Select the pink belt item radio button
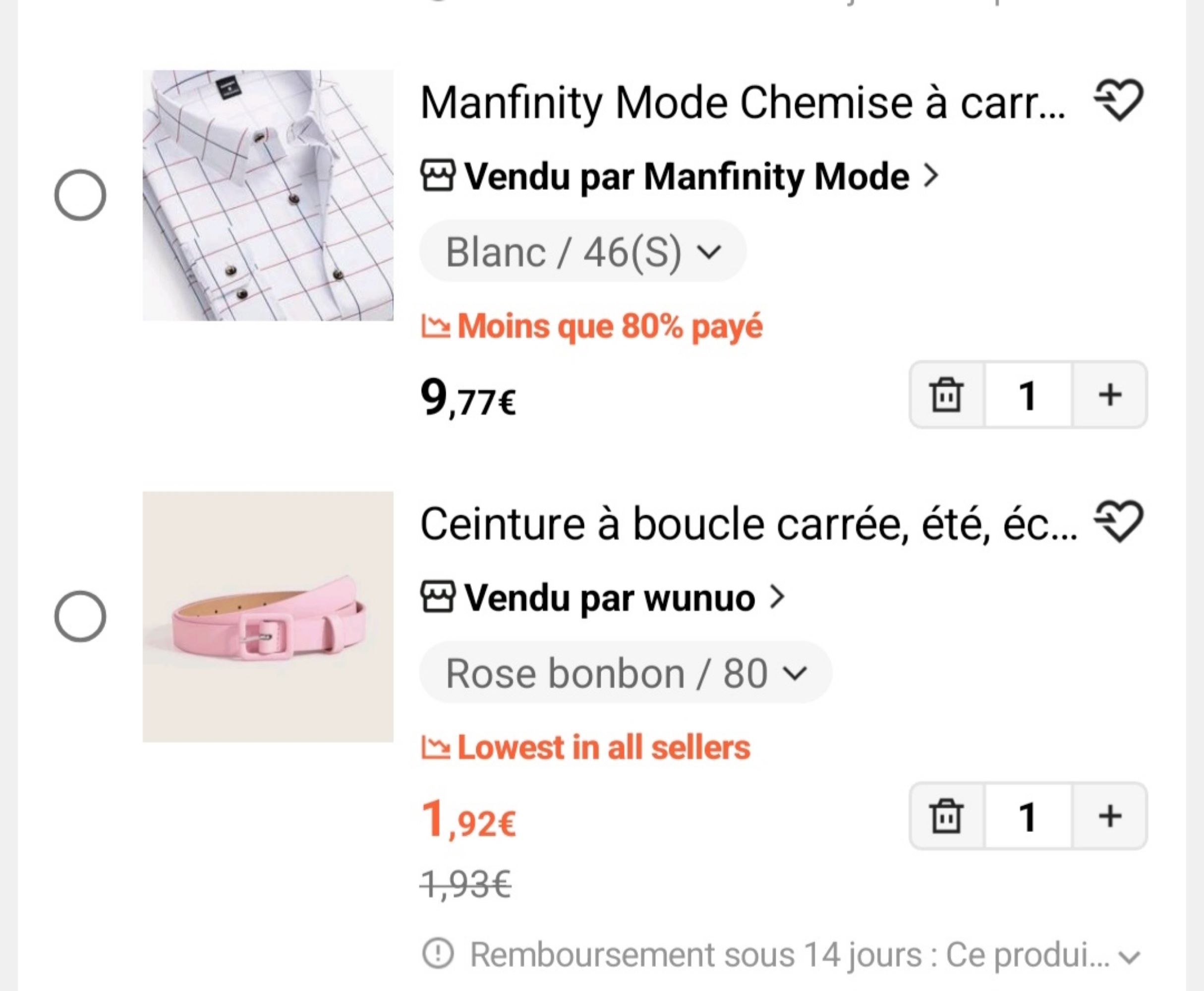The height and width of the screenshot is (991, 1204). tap(80, 616)
